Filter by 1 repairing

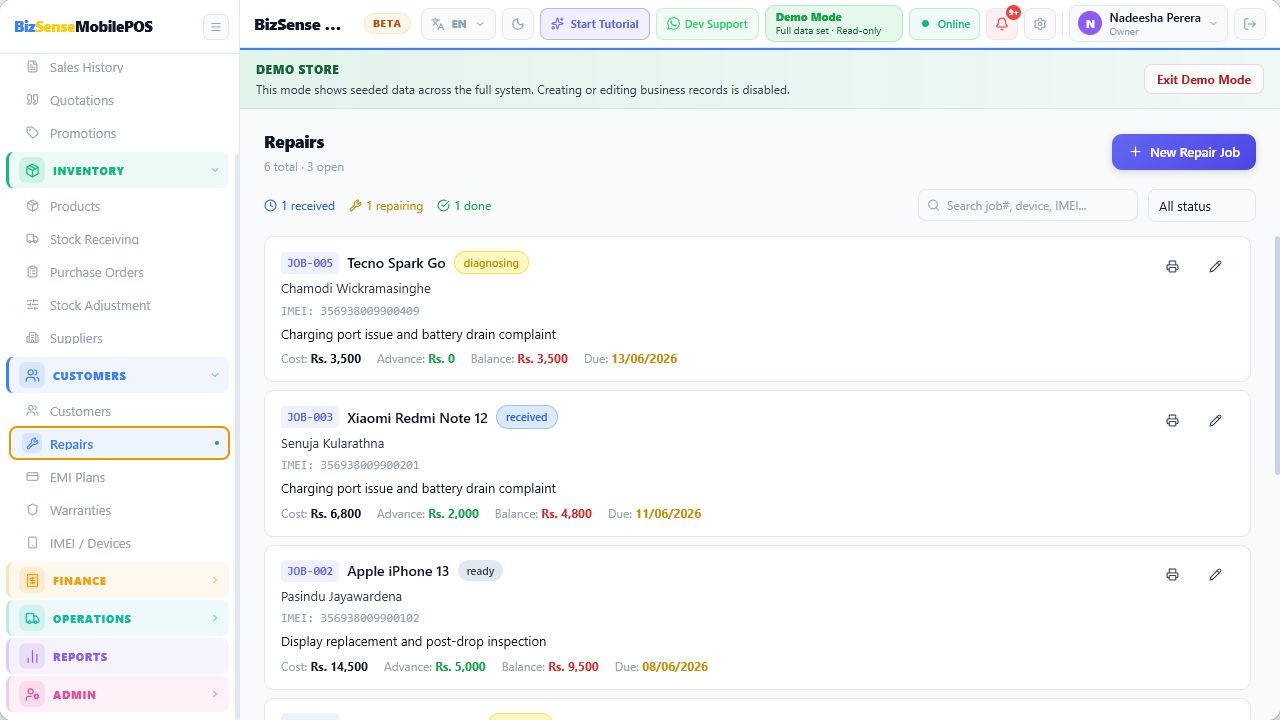click(x=386, y=206)
